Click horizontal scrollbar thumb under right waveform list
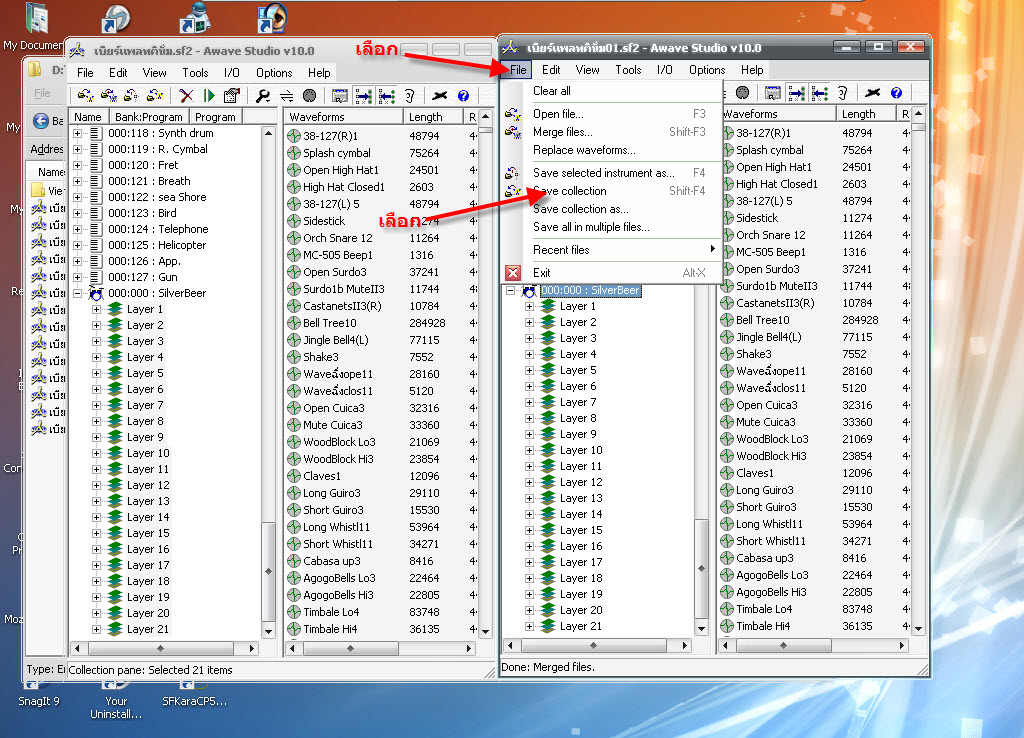 pyautogui.click(x=784, y=645)
